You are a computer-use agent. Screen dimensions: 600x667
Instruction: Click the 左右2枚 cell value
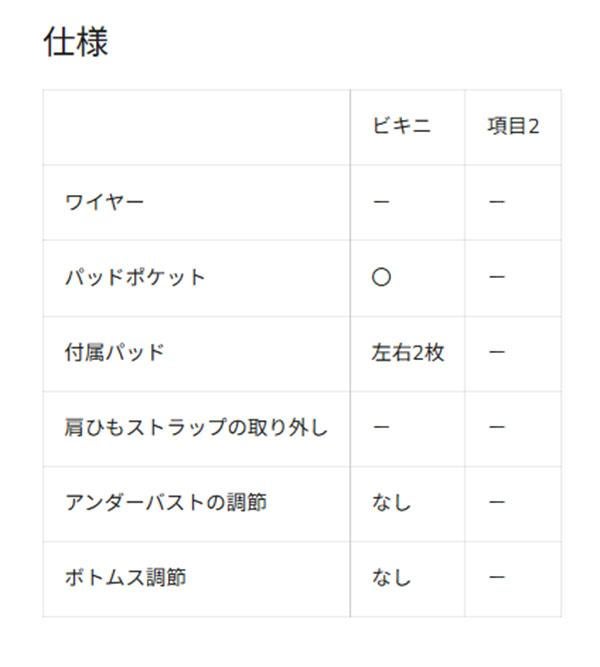[x=407, y=352]
